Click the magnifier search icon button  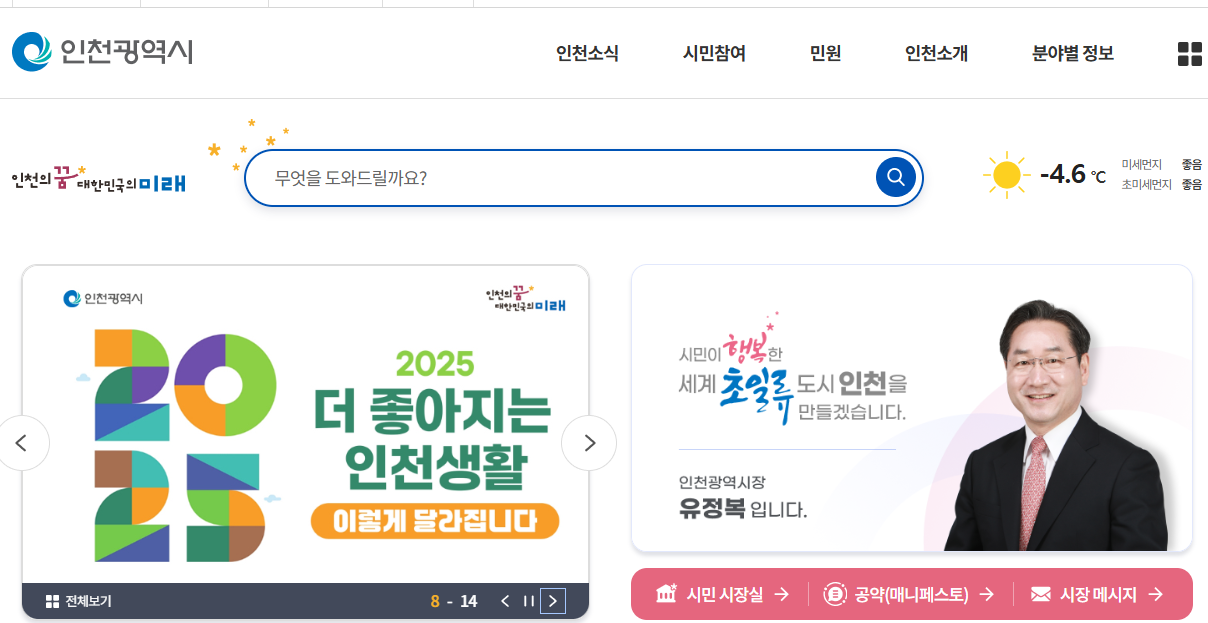pos(896,177)
